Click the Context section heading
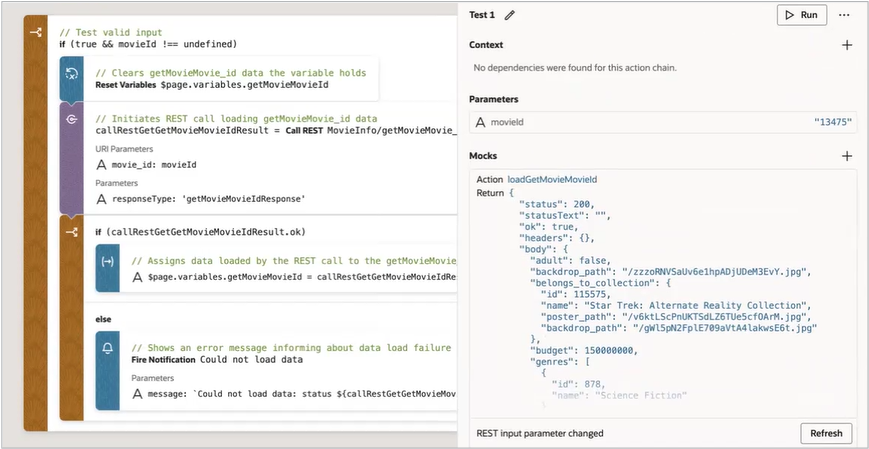The image size is (869, 449). click(486, 45)
